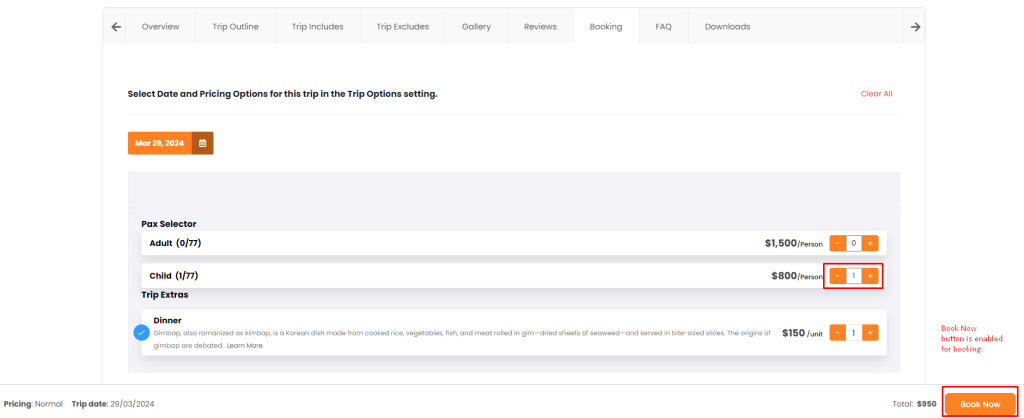The height and width of the screenshot is (418, 1024).
Task: Click the Mar 29, 2024 date button
Action: pos(159,143)
